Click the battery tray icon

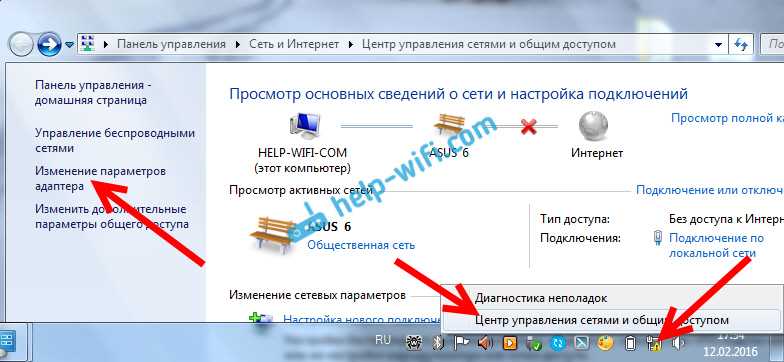point(630,344)
